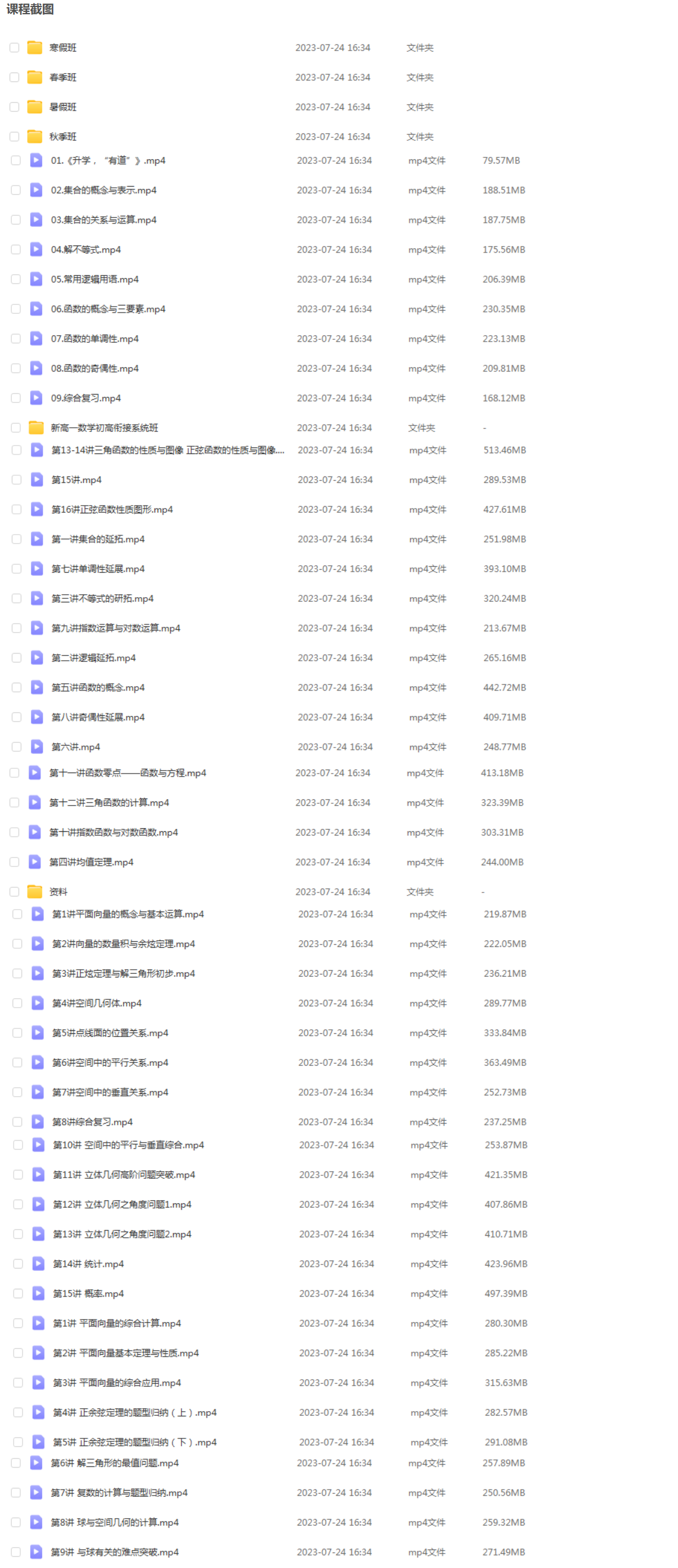
Task: Open the 资料 folder icon
Action: click(x=34, y=892)
